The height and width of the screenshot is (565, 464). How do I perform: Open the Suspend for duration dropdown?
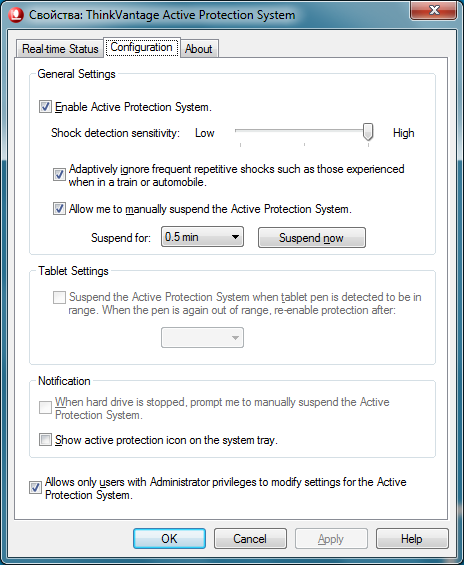pyautogui.click(x=202, y=237)
